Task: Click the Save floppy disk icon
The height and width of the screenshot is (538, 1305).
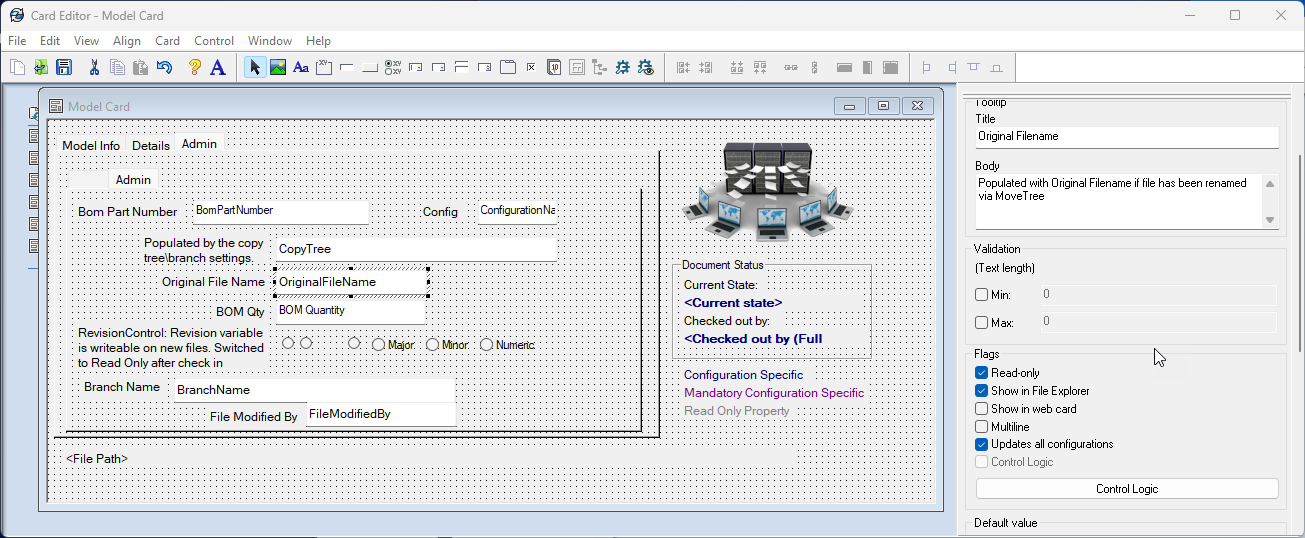Action: [64, 68]
